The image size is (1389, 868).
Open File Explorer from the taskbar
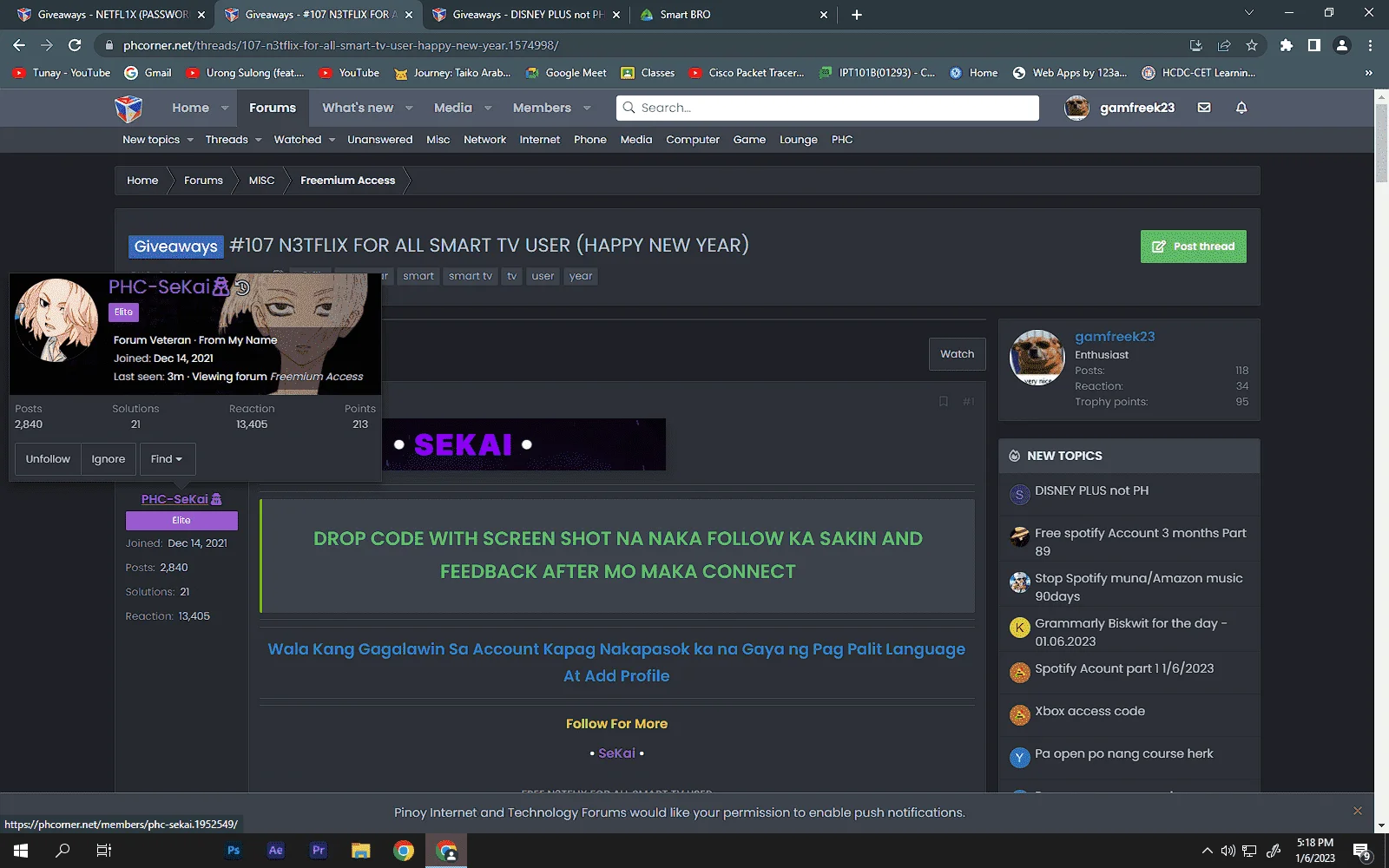point(361,851)
